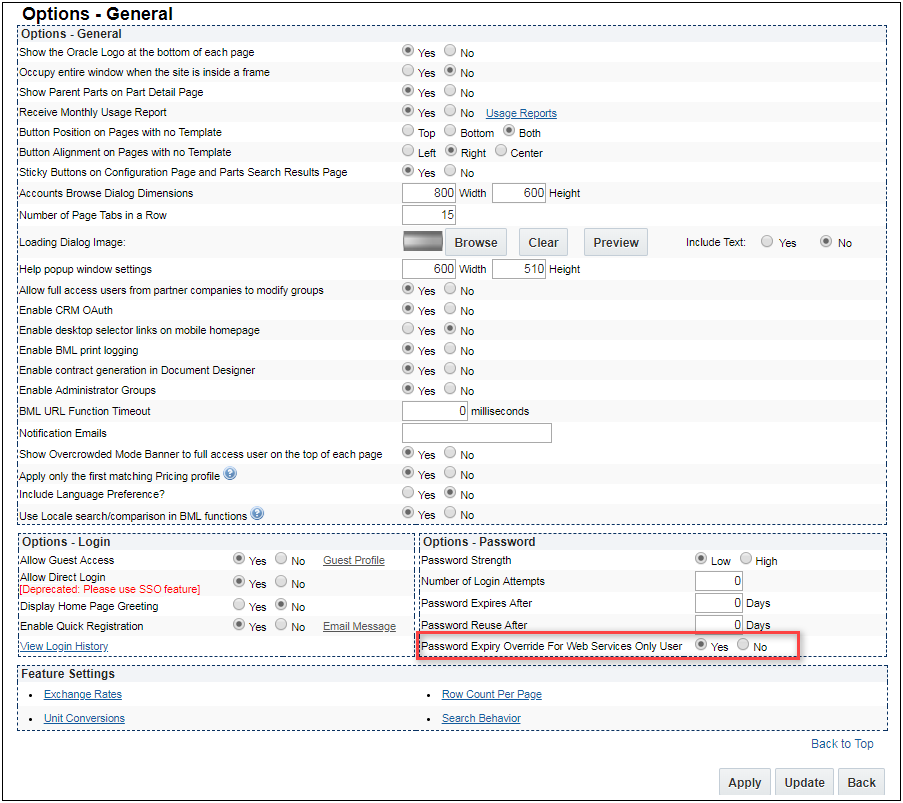The width and height of the screenshot is (903, 803).
Task: Select No for Enable Administrator Groups
Action: point(450,389)
